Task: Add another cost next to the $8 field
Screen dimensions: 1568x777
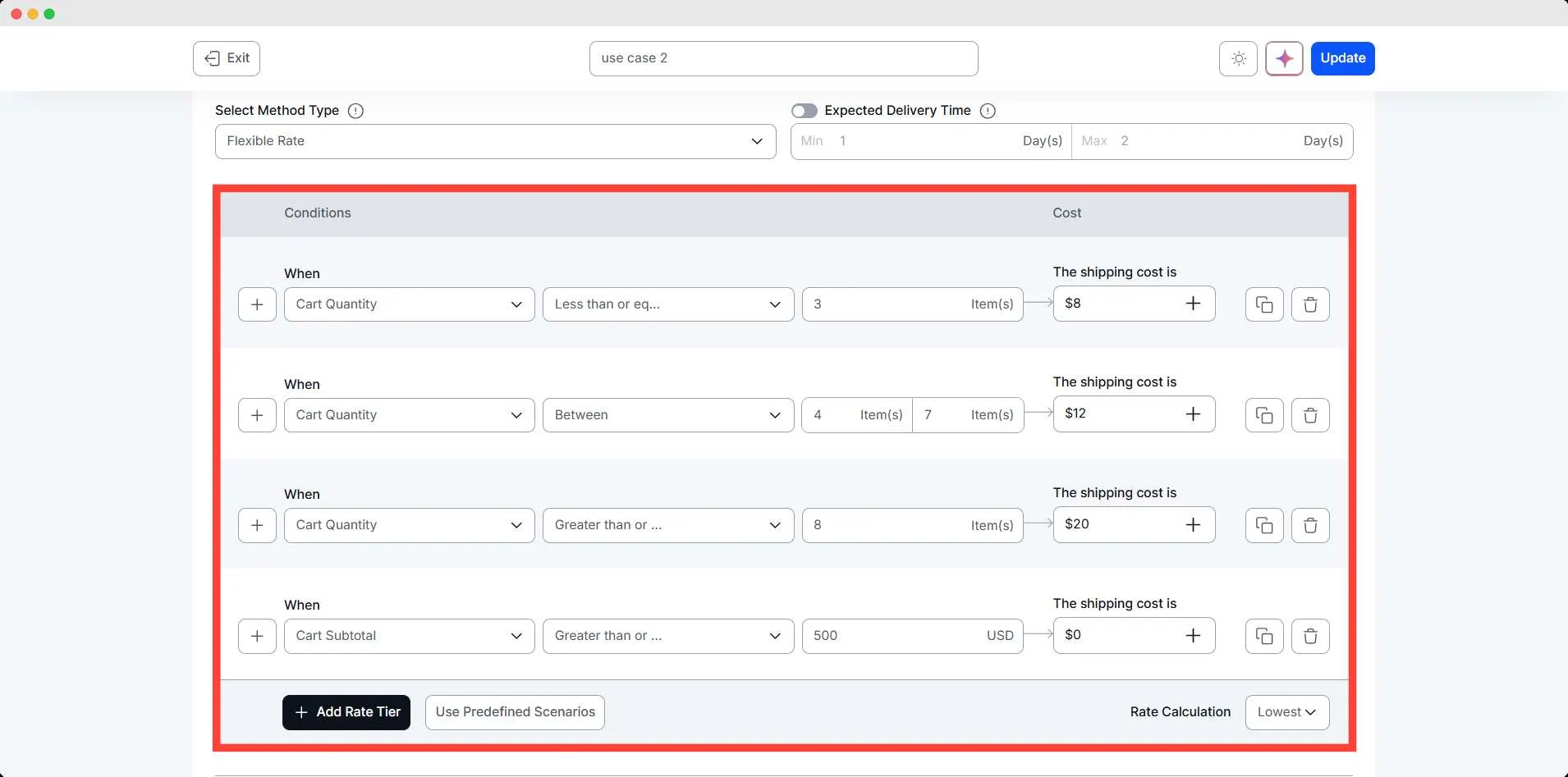Action: pos(1193,303)
